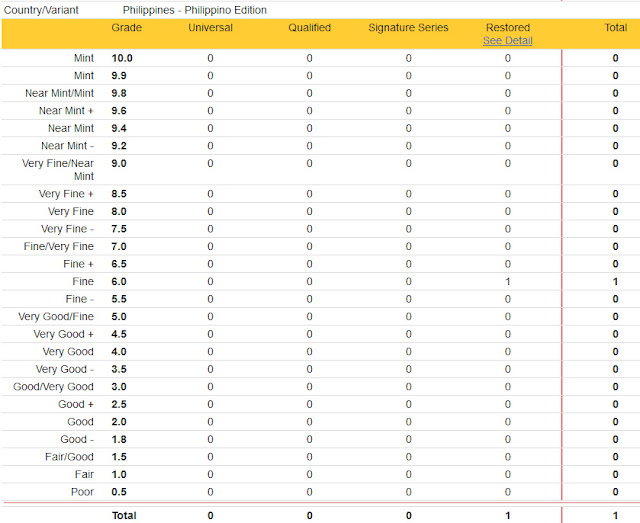
Task: Click the Signature Series count in the 8.0 row
Action: pos(409,211)
